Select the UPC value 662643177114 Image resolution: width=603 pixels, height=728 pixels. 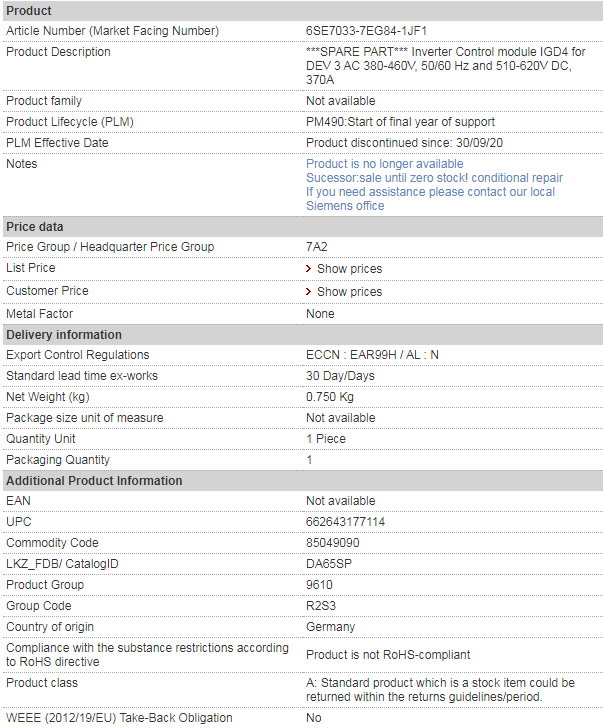[x=345, y=522]
